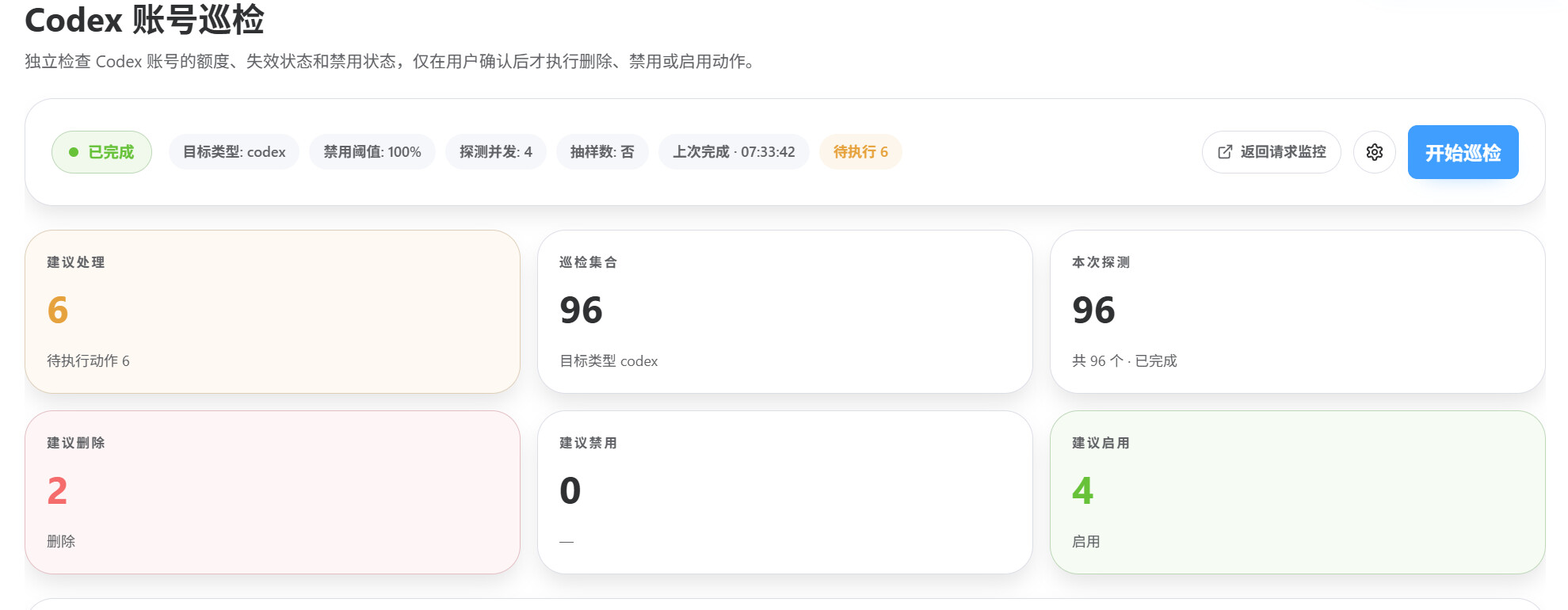
Task: Open the 巡检集合 card showing 96
Action: [x=784, y=311]
